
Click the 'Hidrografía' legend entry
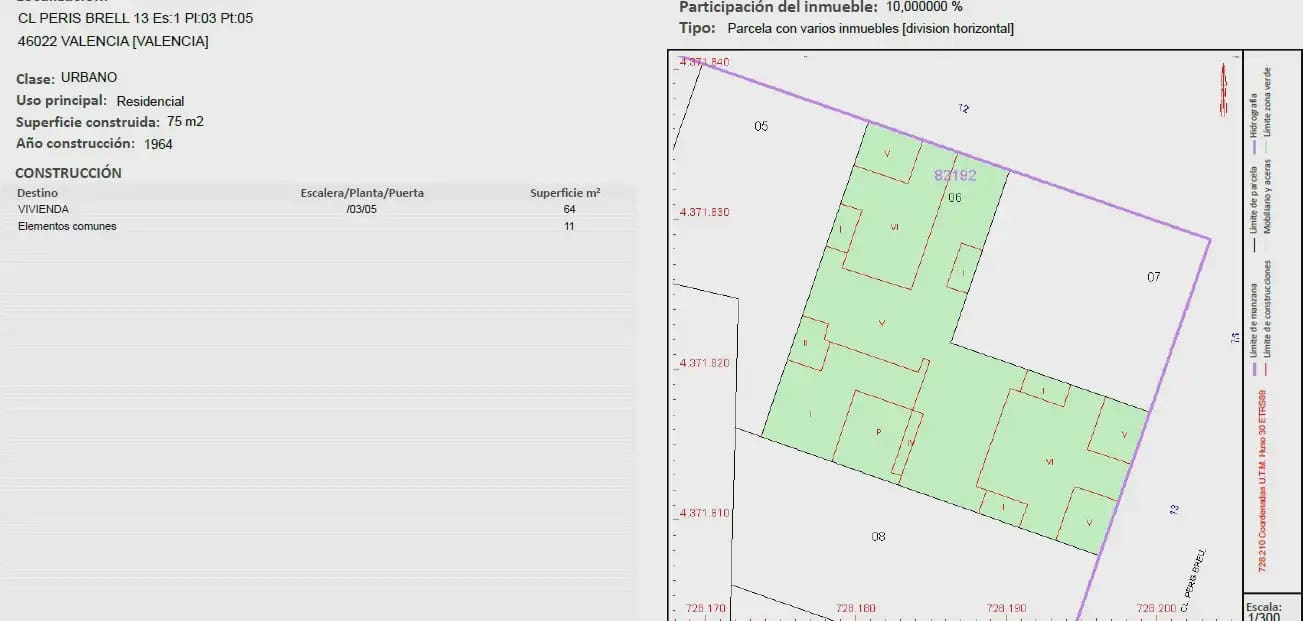pyautogui.click(x=1254, y=116)
